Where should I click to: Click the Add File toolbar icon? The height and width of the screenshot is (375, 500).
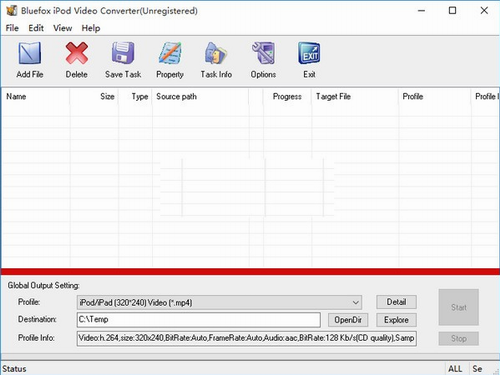tap(30, 53)
